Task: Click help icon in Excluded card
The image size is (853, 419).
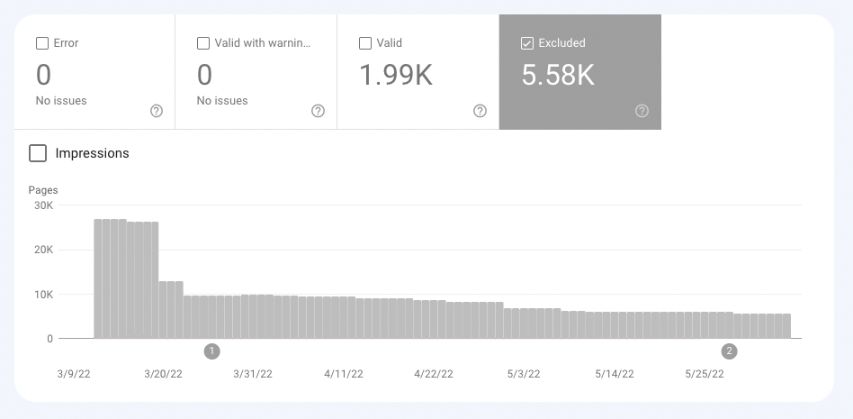Action: coord(642,111)
